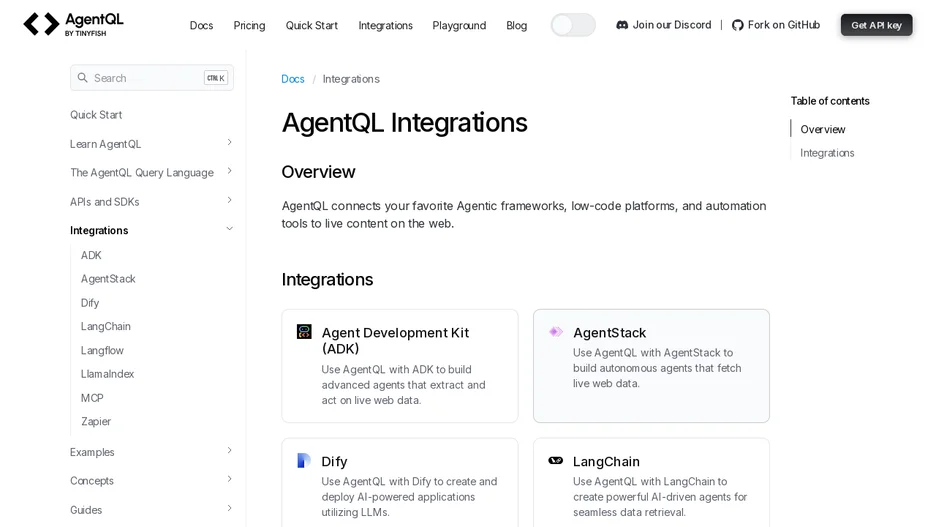This screenshot has width=936, height=527.
Task: Click the GitHub icon
Action: coord(738,25)
